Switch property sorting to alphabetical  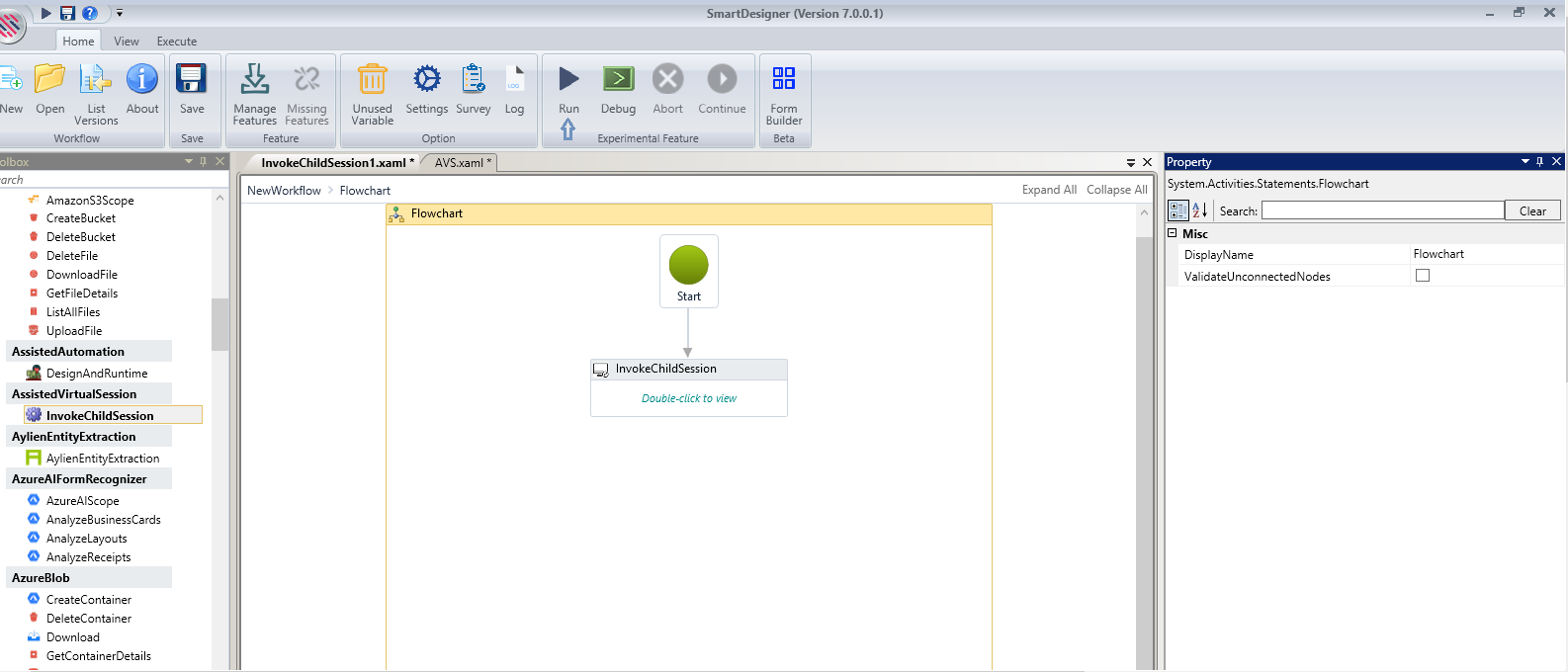[x=1200, y=210]
